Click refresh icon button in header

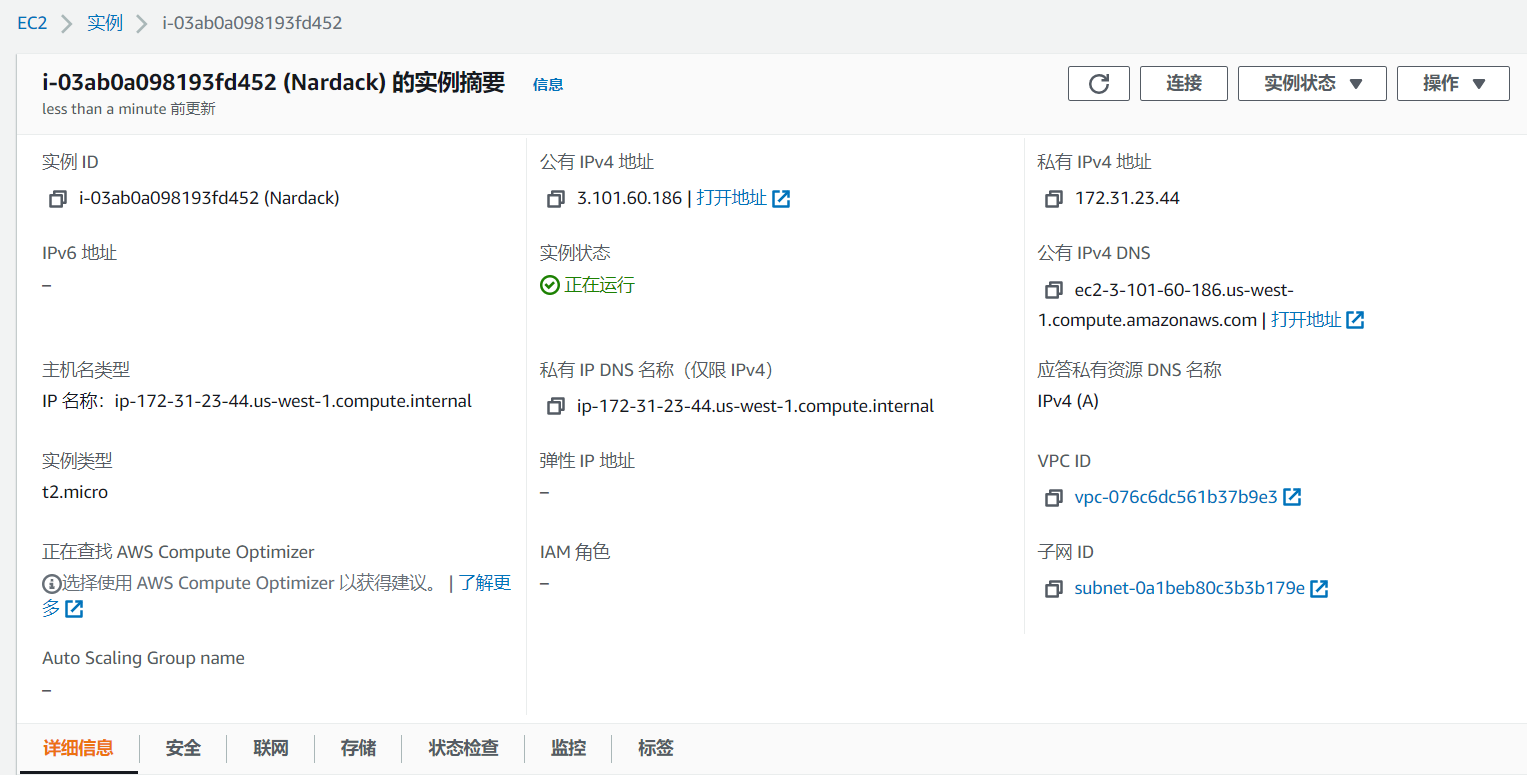click(1099, 84)
